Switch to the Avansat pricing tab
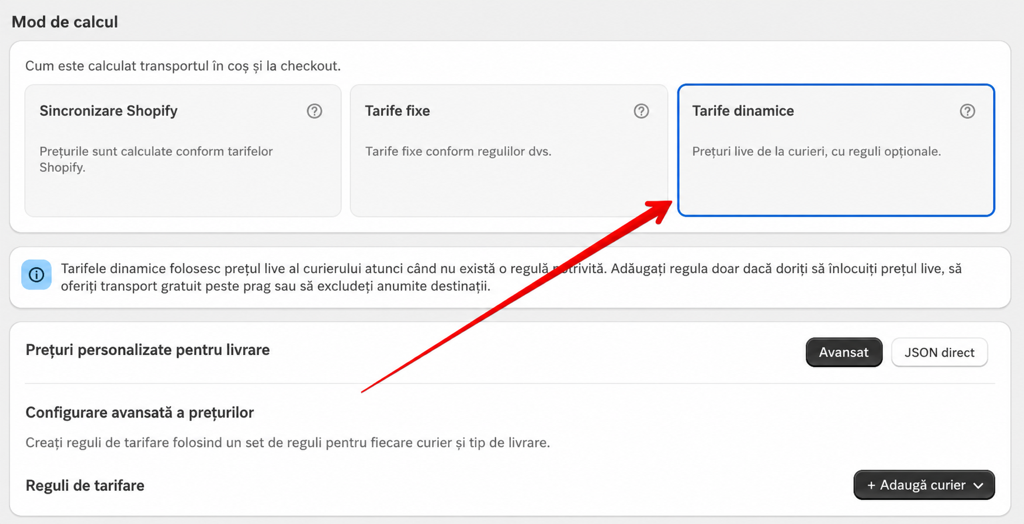The width and height of the screenshot is (1024, 524). click(844, 352)
